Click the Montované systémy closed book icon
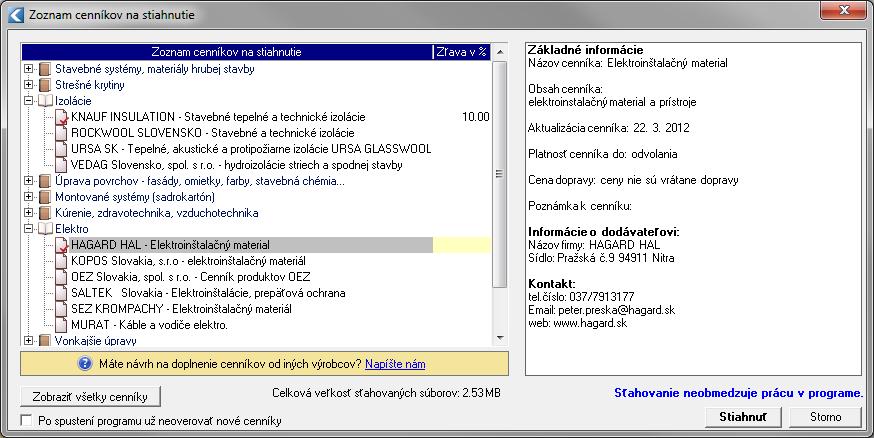The image size is (874, 438). 45,197
